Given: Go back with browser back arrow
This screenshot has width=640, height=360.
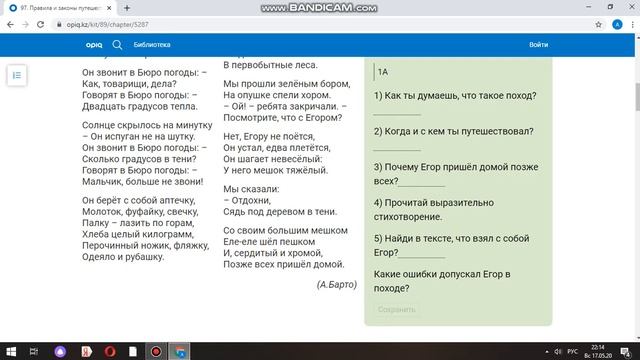Looking at the screenshot, I should pos(10,24).
